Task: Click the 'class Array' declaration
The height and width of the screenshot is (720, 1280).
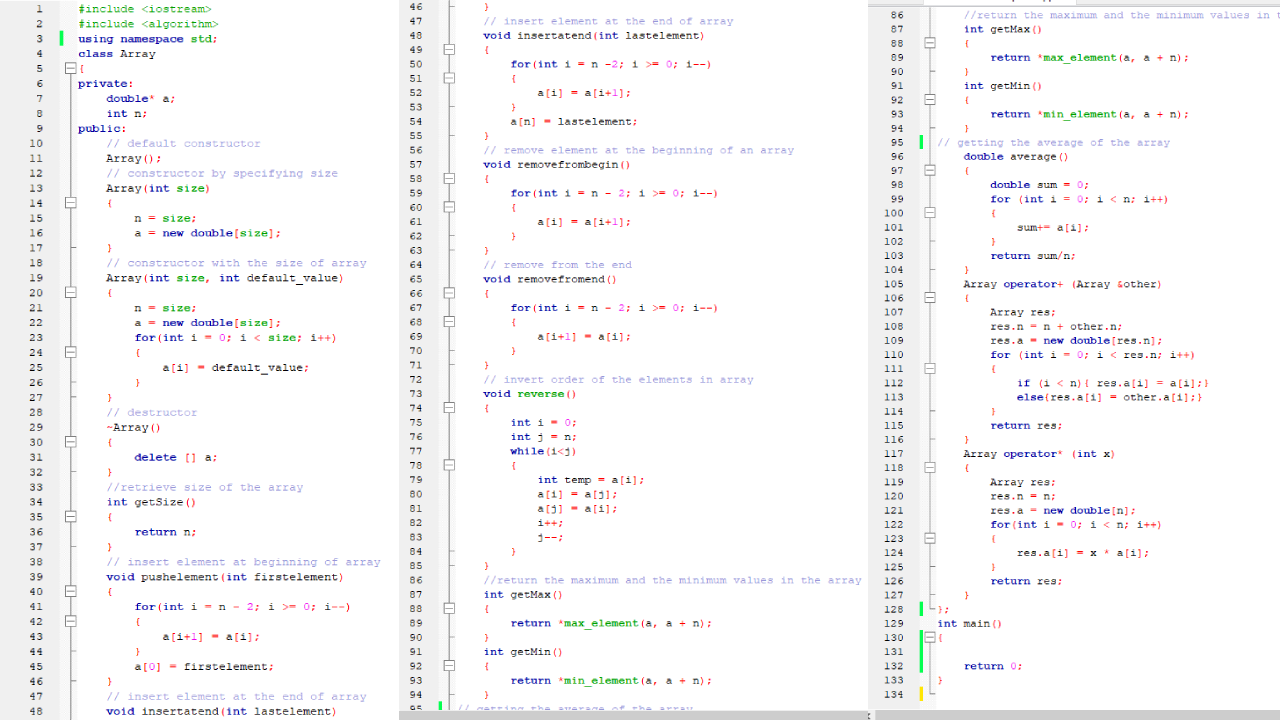Action: [x=117, y=54]
